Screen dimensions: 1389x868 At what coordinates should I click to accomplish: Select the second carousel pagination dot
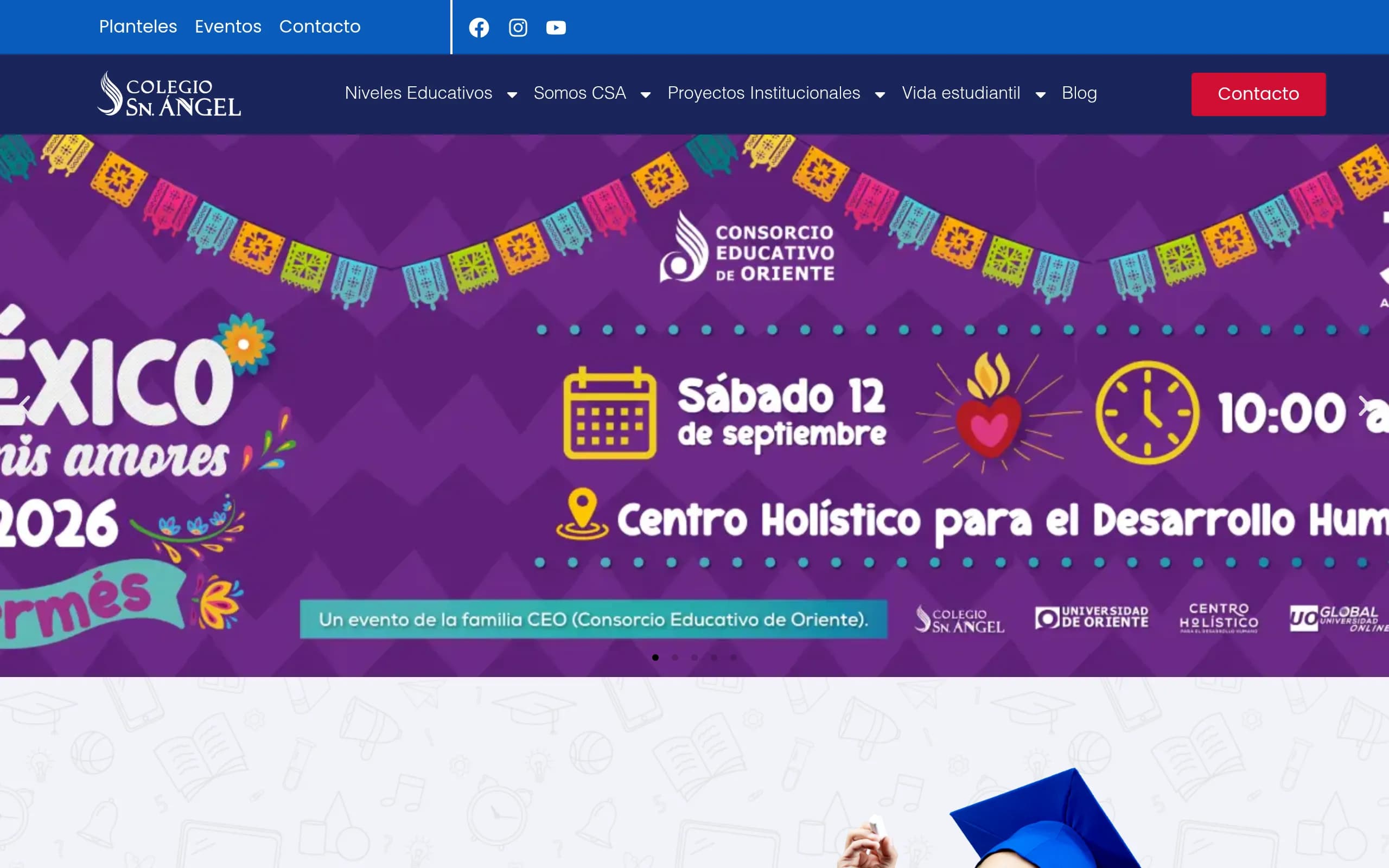pos(675,658)
